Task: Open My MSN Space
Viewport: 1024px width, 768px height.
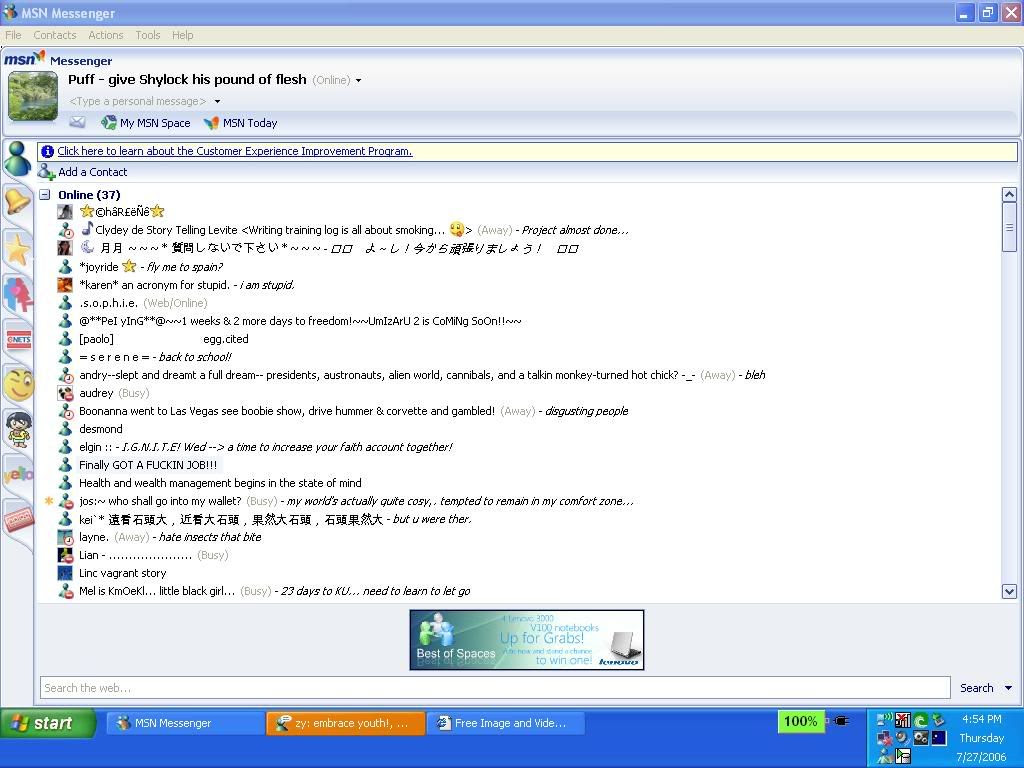Action: point(146,123)
